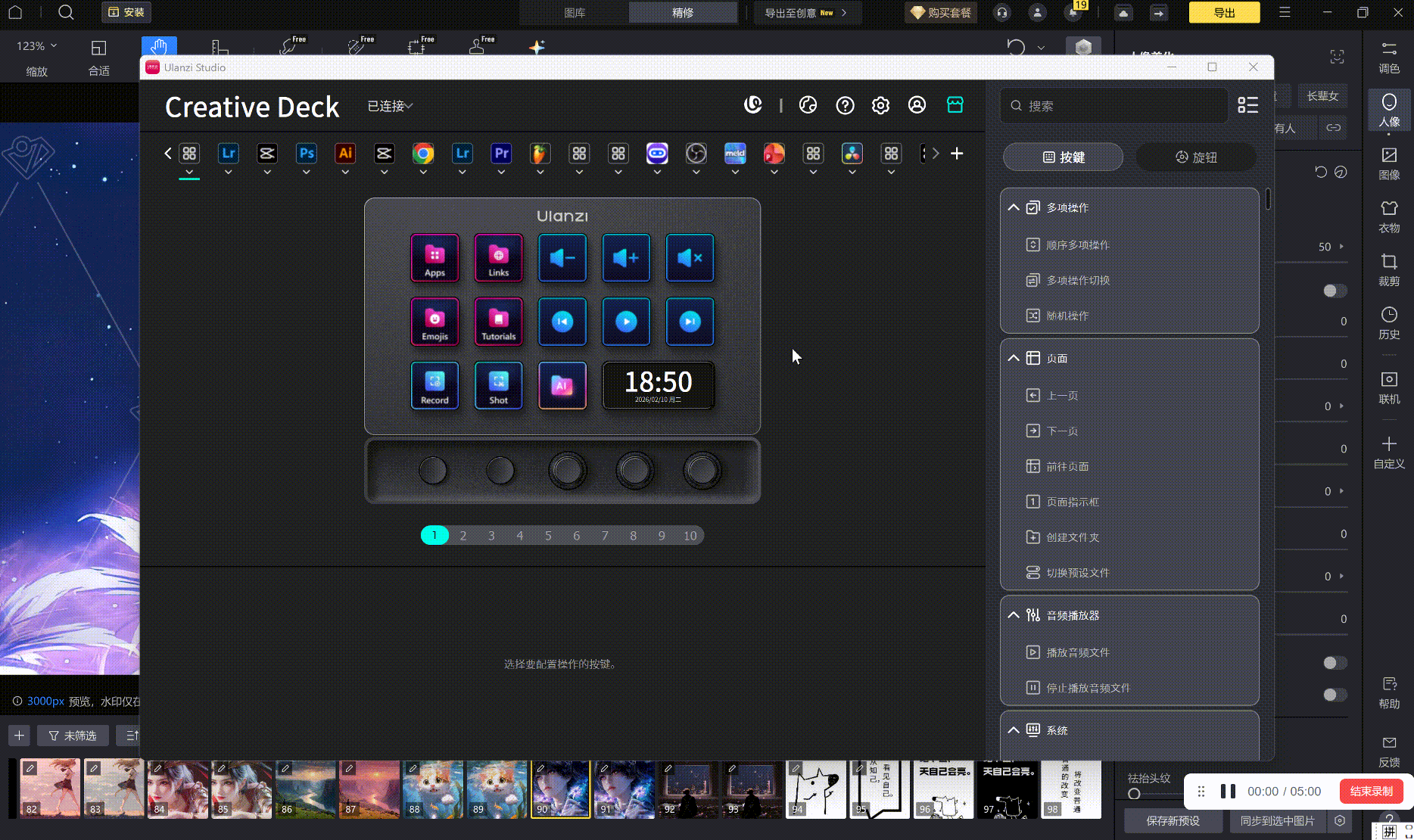
Task: Toggle the lower switch above 帮助
Action: click(x=1334, y=695)
